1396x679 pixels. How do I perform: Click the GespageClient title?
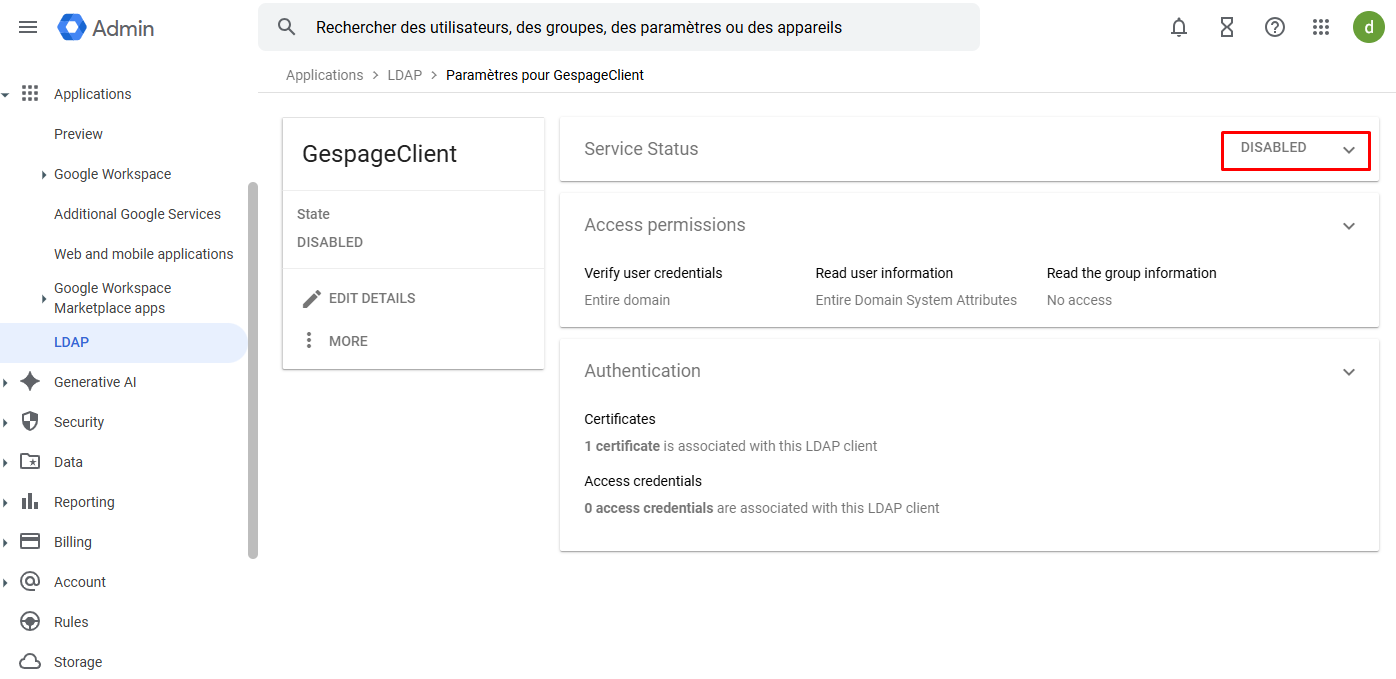(x=379, y=154)
